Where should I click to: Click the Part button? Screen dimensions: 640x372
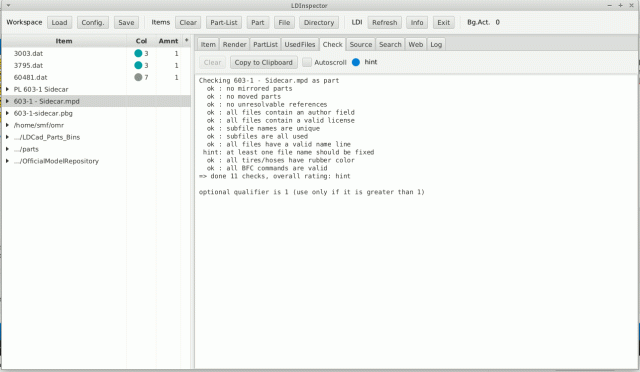click(x=258, y=22)
